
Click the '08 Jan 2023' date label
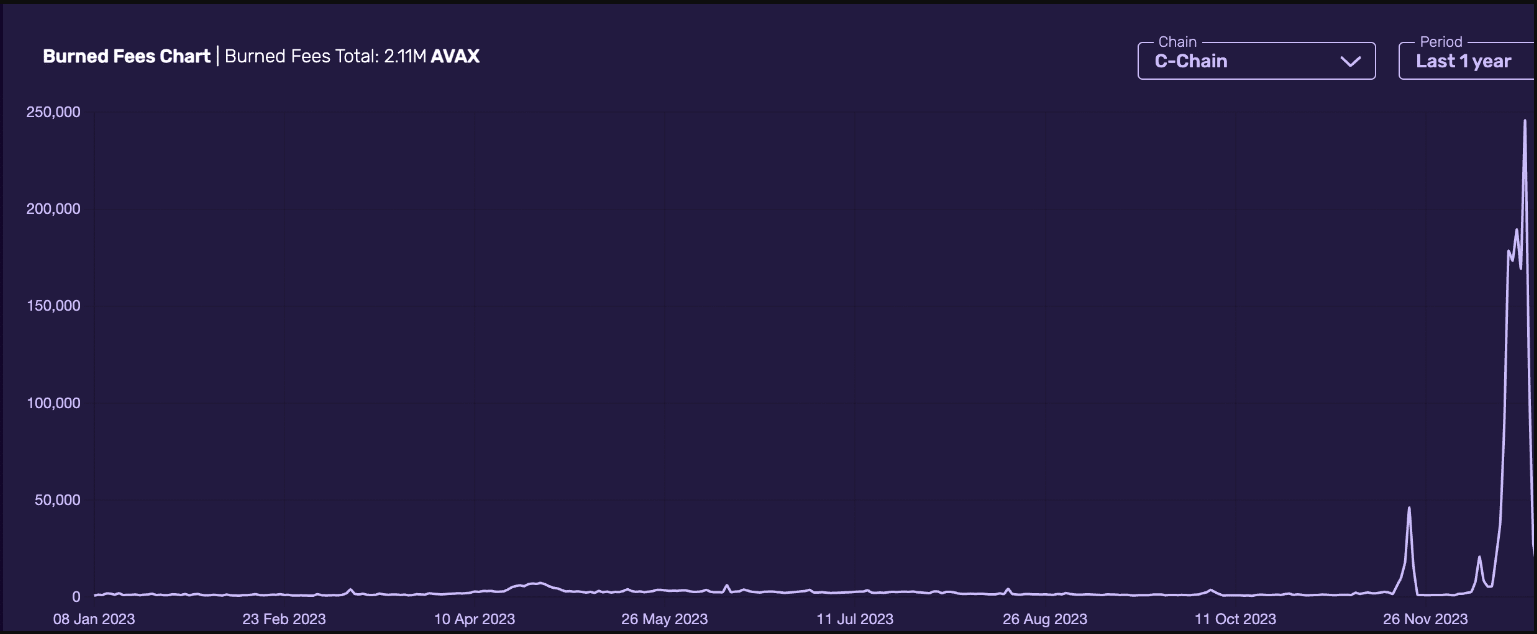[x=94, y=619]
